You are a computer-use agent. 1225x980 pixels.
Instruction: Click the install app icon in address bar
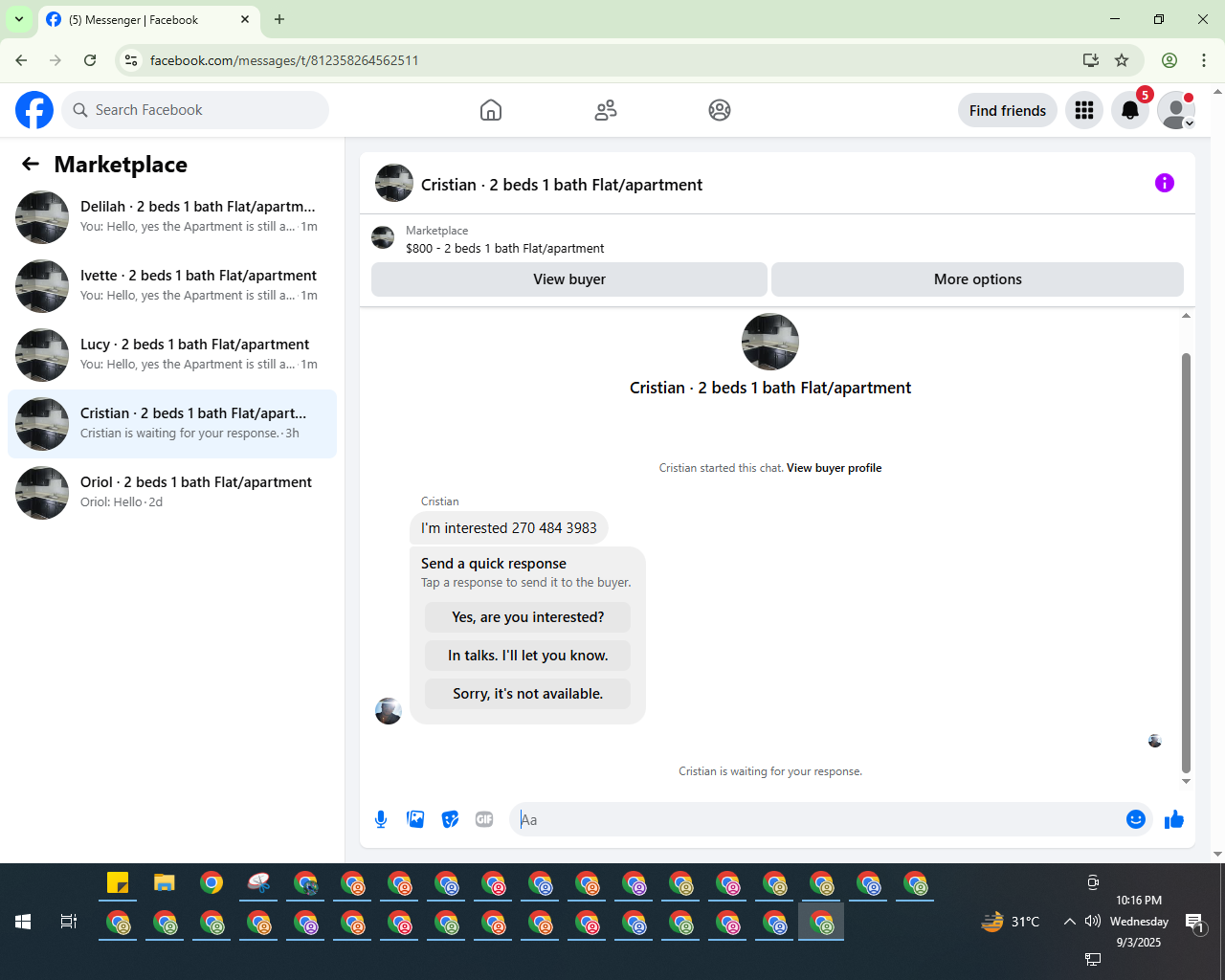pos(1090,60)
